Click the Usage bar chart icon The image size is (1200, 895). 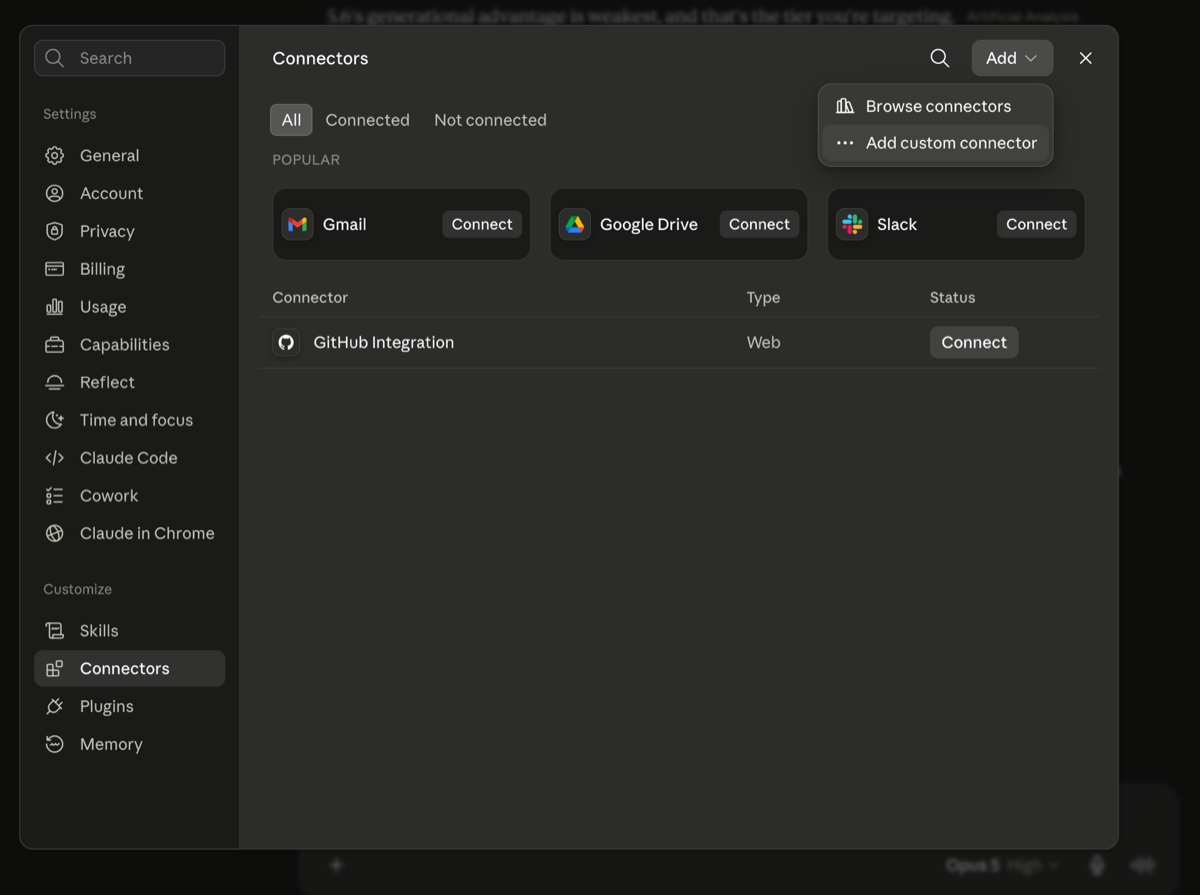pyautogui.click(x=55, y=307)
